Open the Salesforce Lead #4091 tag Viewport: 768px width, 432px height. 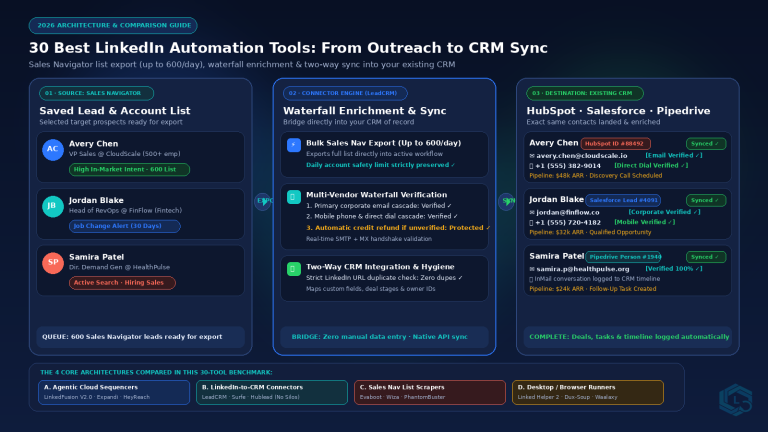pyautogui.click(x=623, y=200)
